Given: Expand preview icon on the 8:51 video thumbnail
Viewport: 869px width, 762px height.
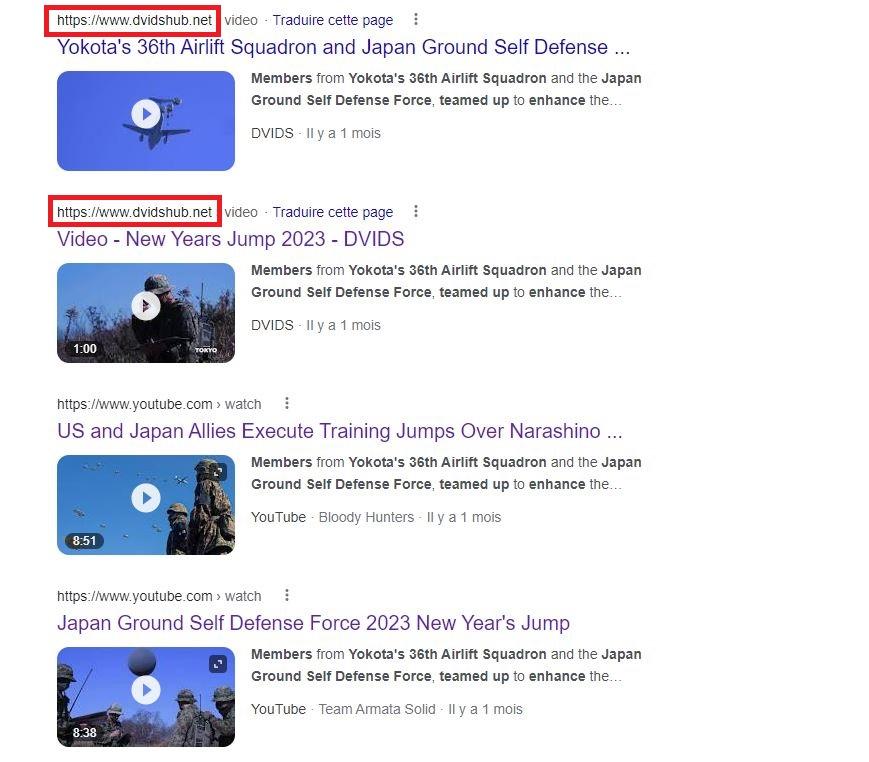Looking at the screenshot, I should point(218,472).
